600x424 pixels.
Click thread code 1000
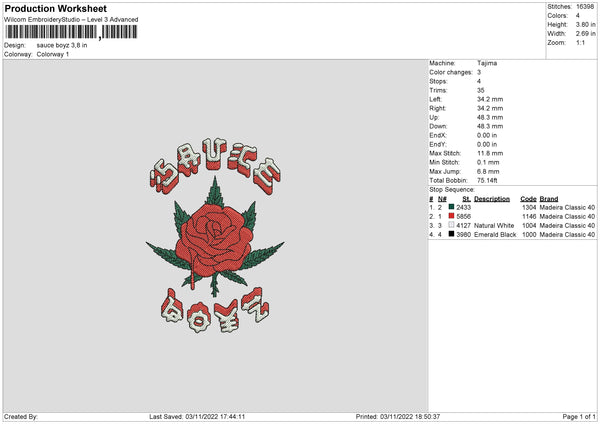coord(529,235)
